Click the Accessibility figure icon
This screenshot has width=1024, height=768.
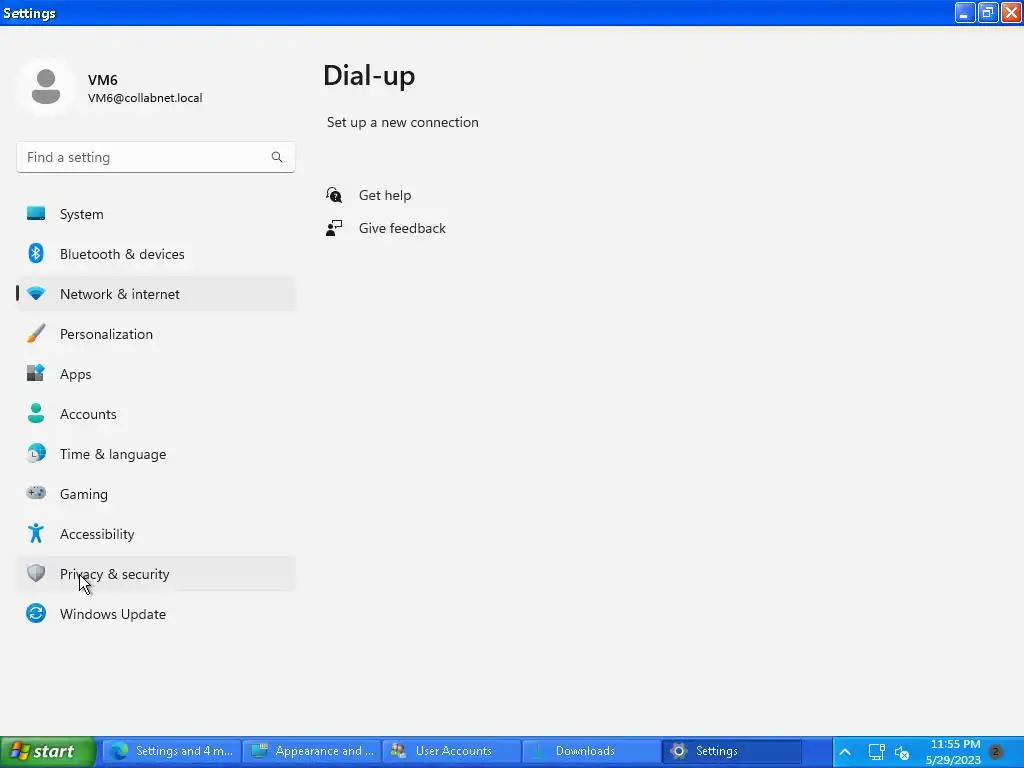36,534
